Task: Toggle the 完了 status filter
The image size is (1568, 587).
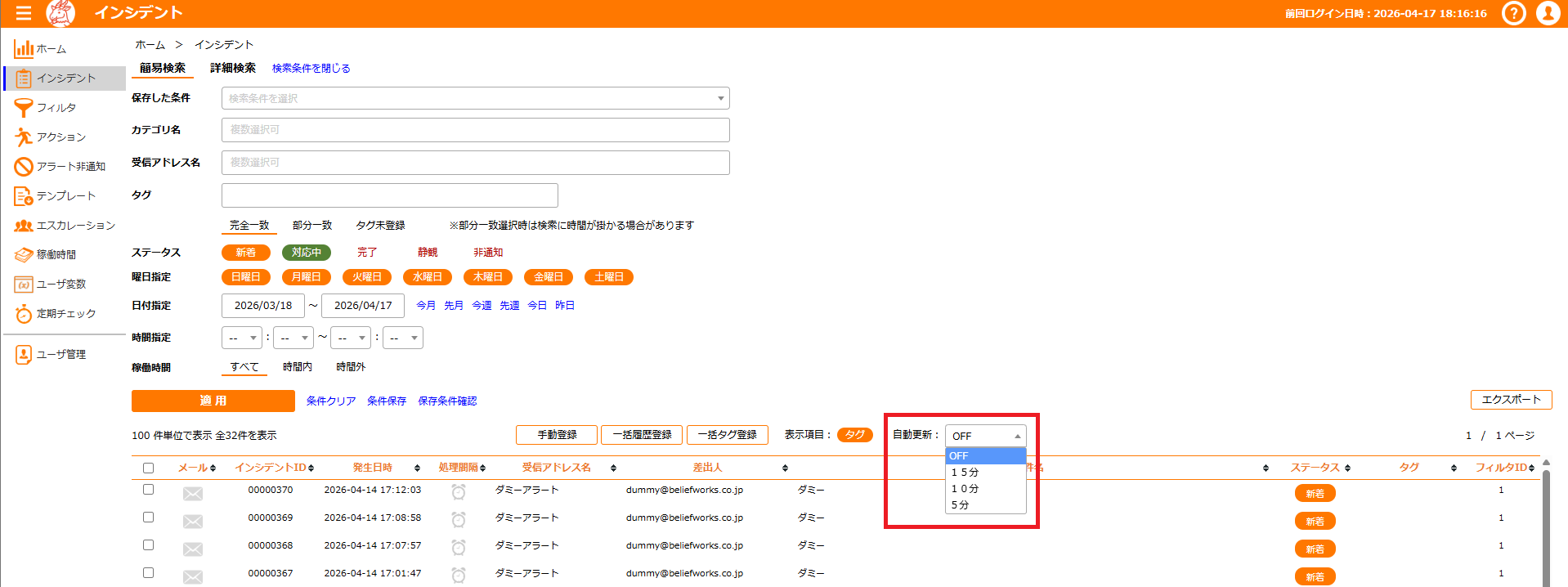Action: (x=367, y=253)
